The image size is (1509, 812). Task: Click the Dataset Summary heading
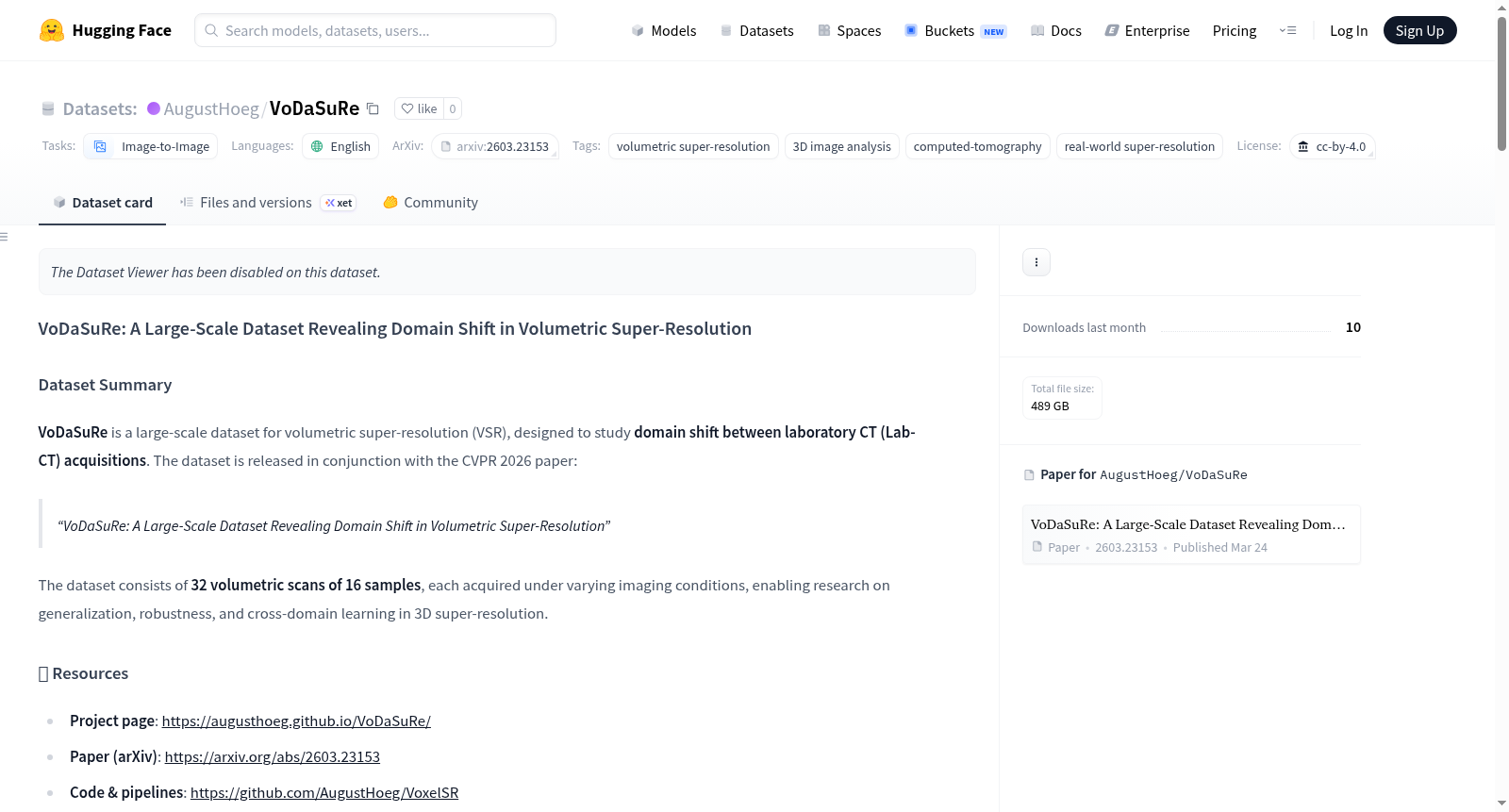pos(106,385)
